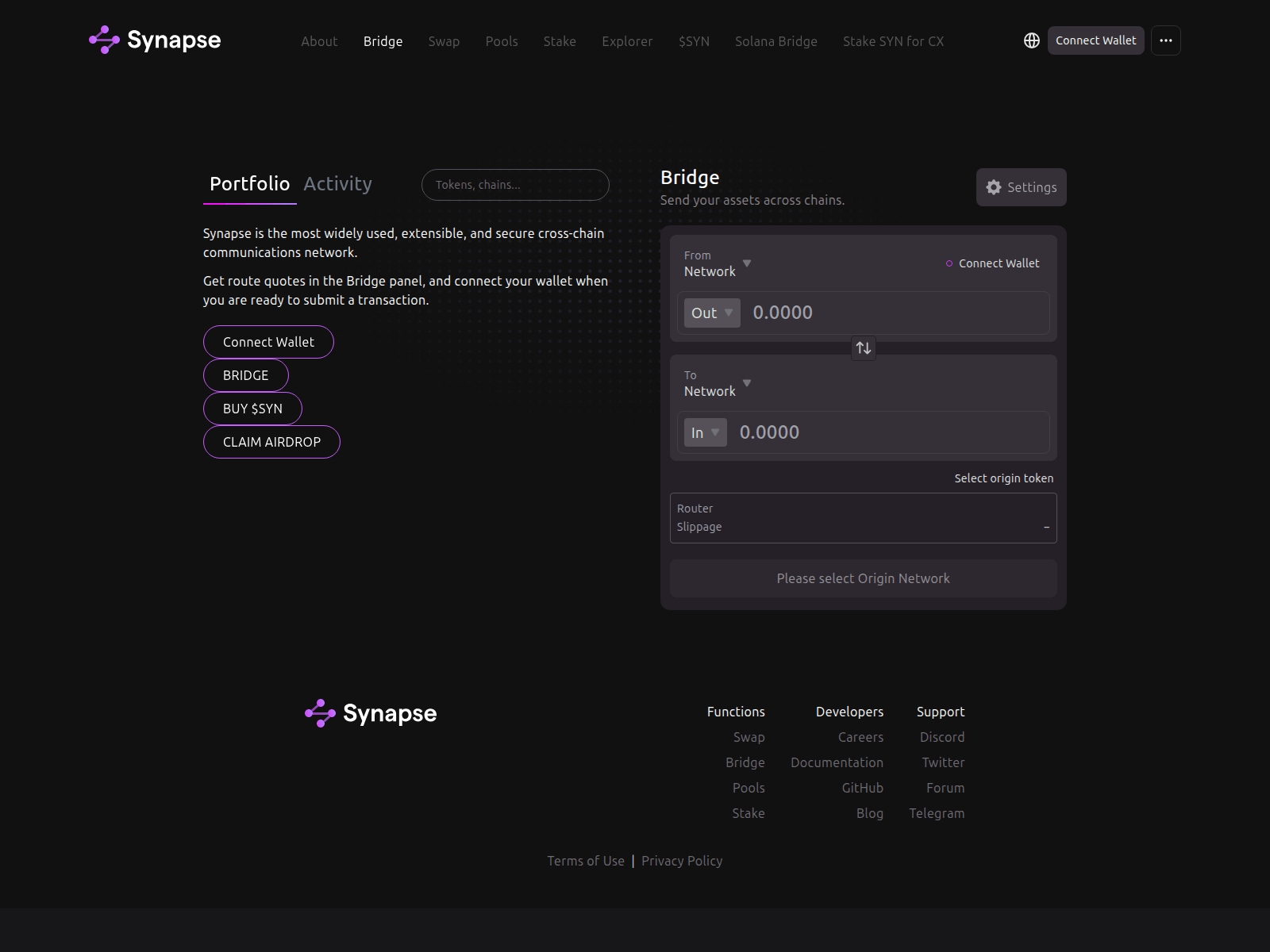1270x952 pixels.
Task: Click the To amount 0.0000 field
Action: pyautogui.click(x=889, y=432)
